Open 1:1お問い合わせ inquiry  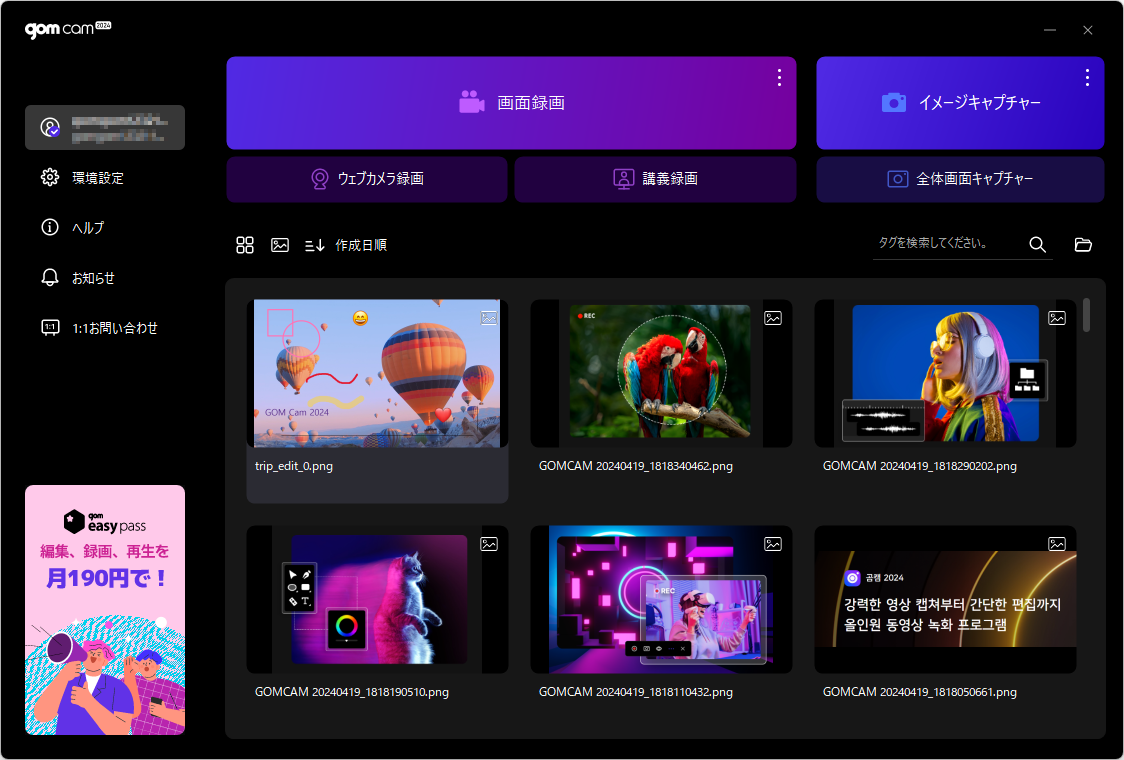click(114, 328)
